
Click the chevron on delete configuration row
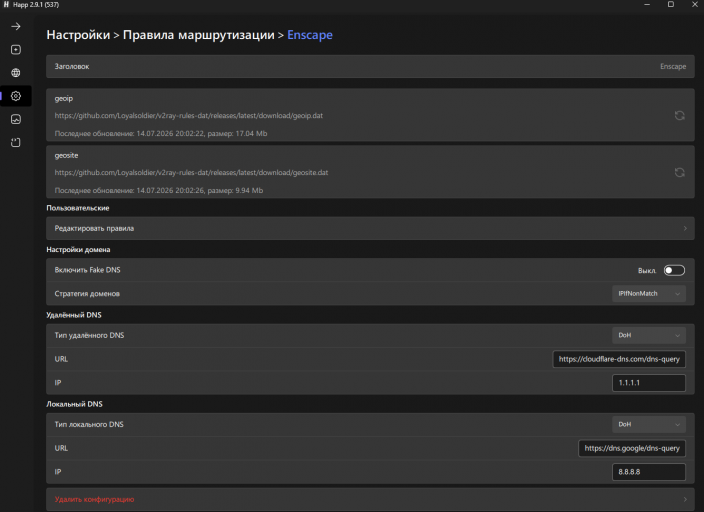click(685, 499)
